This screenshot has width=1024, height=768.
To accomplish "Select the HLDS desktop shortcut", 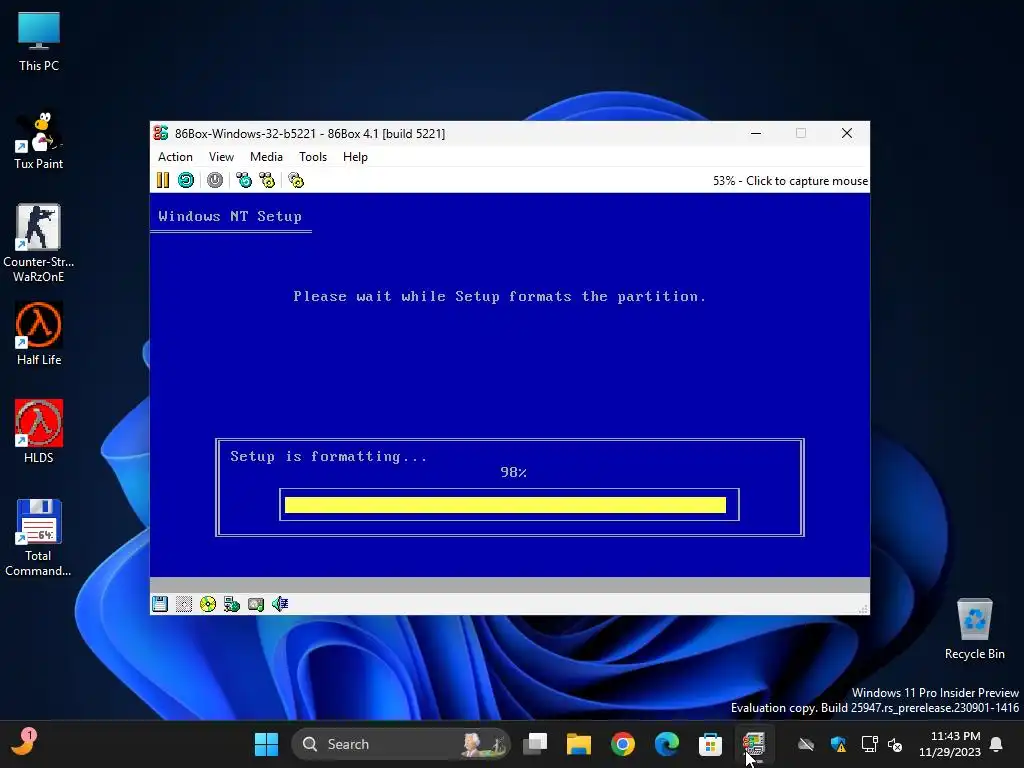I will (x=39, y=431).
